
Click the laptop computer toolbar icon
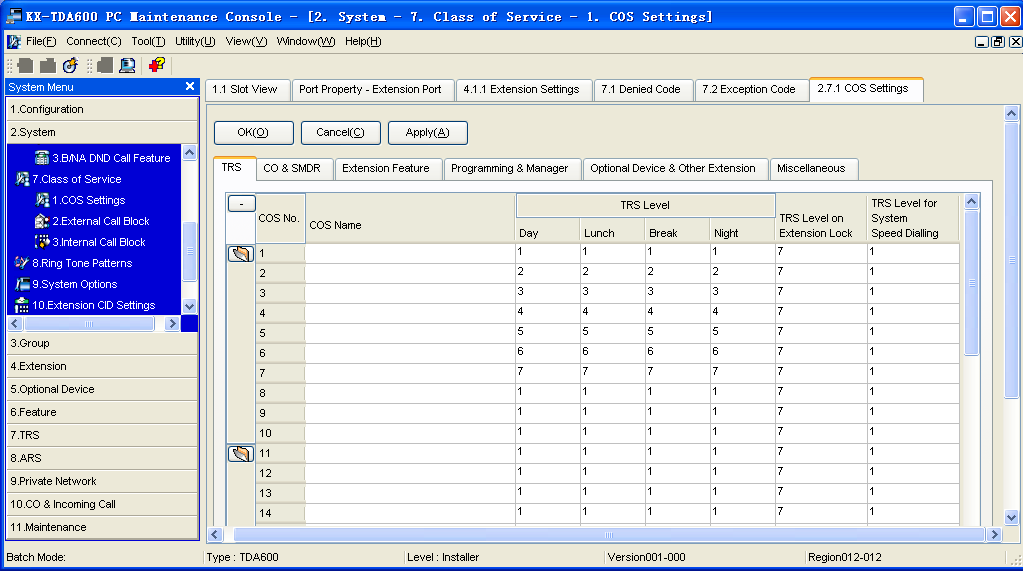[x=127, y=65]
